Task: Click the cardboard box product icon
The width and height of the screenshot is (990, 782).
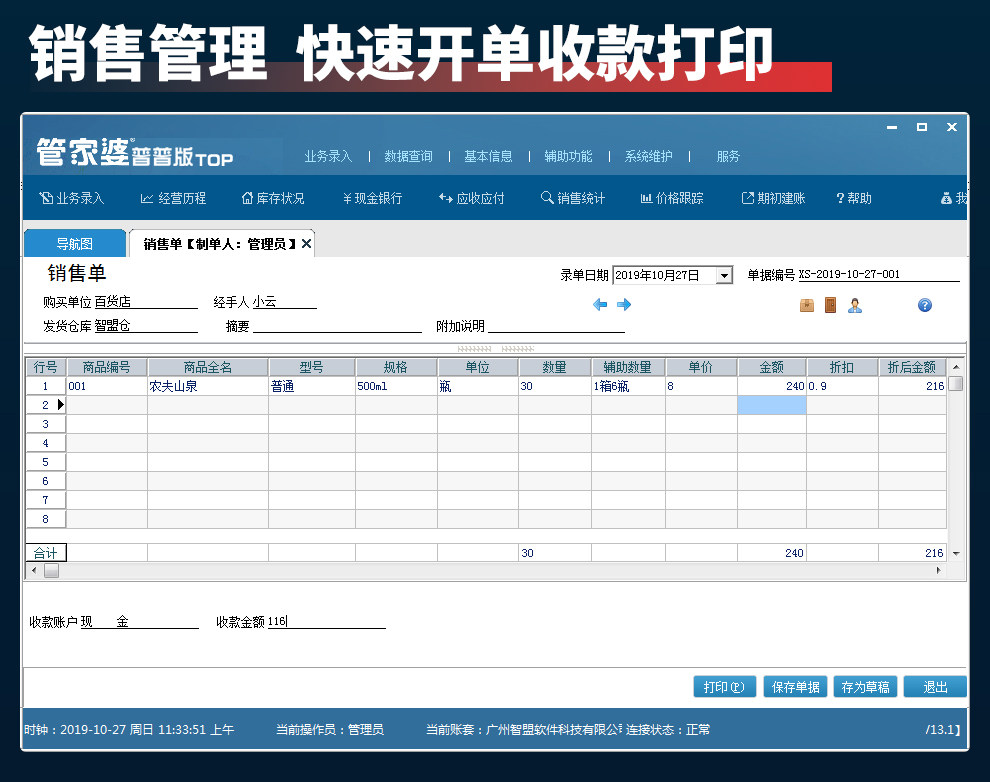Action: coord(806,305)
